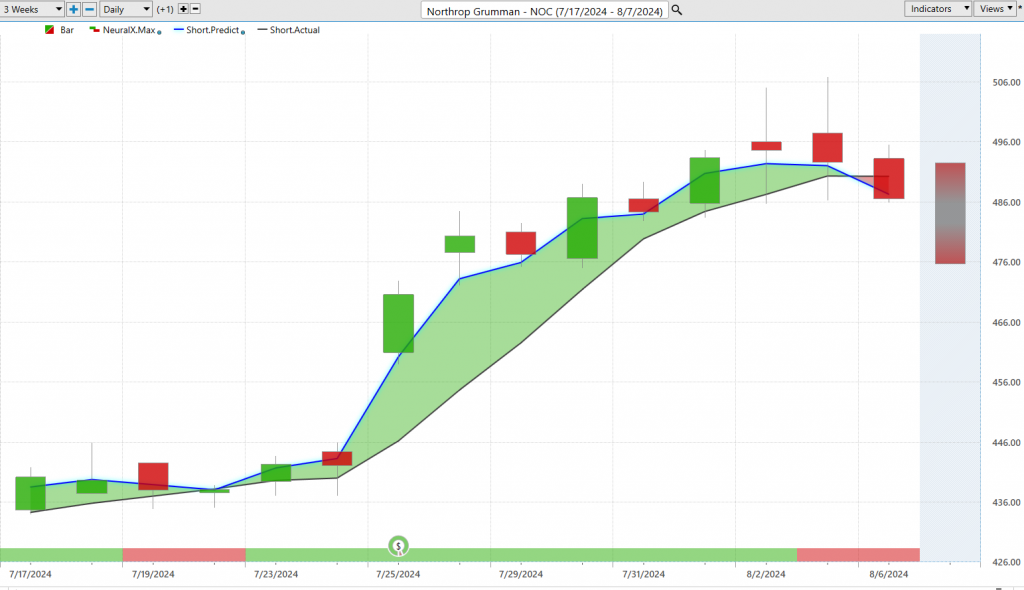Click the 8/6/2024 red candlestick
Screen dimensions: 1024x590
pyautogui.click(x=889, y=178)
